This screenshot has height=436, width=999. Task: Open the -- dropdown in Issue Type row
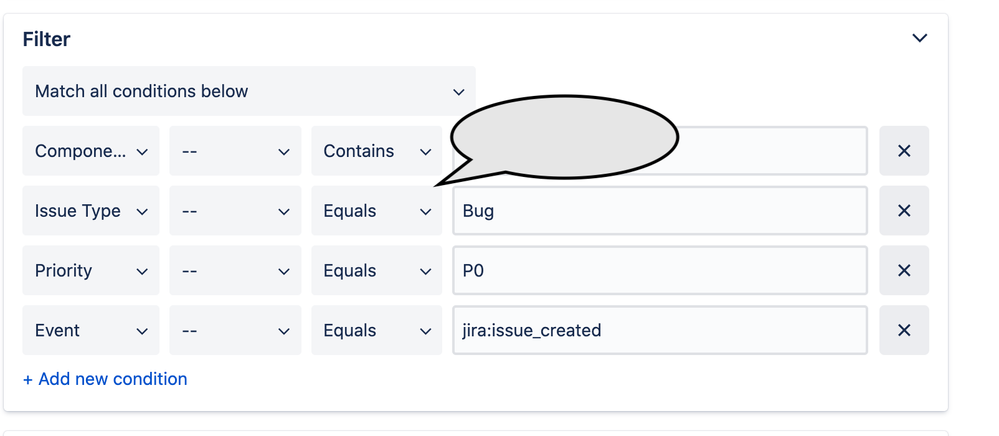(x=235, y=211)
